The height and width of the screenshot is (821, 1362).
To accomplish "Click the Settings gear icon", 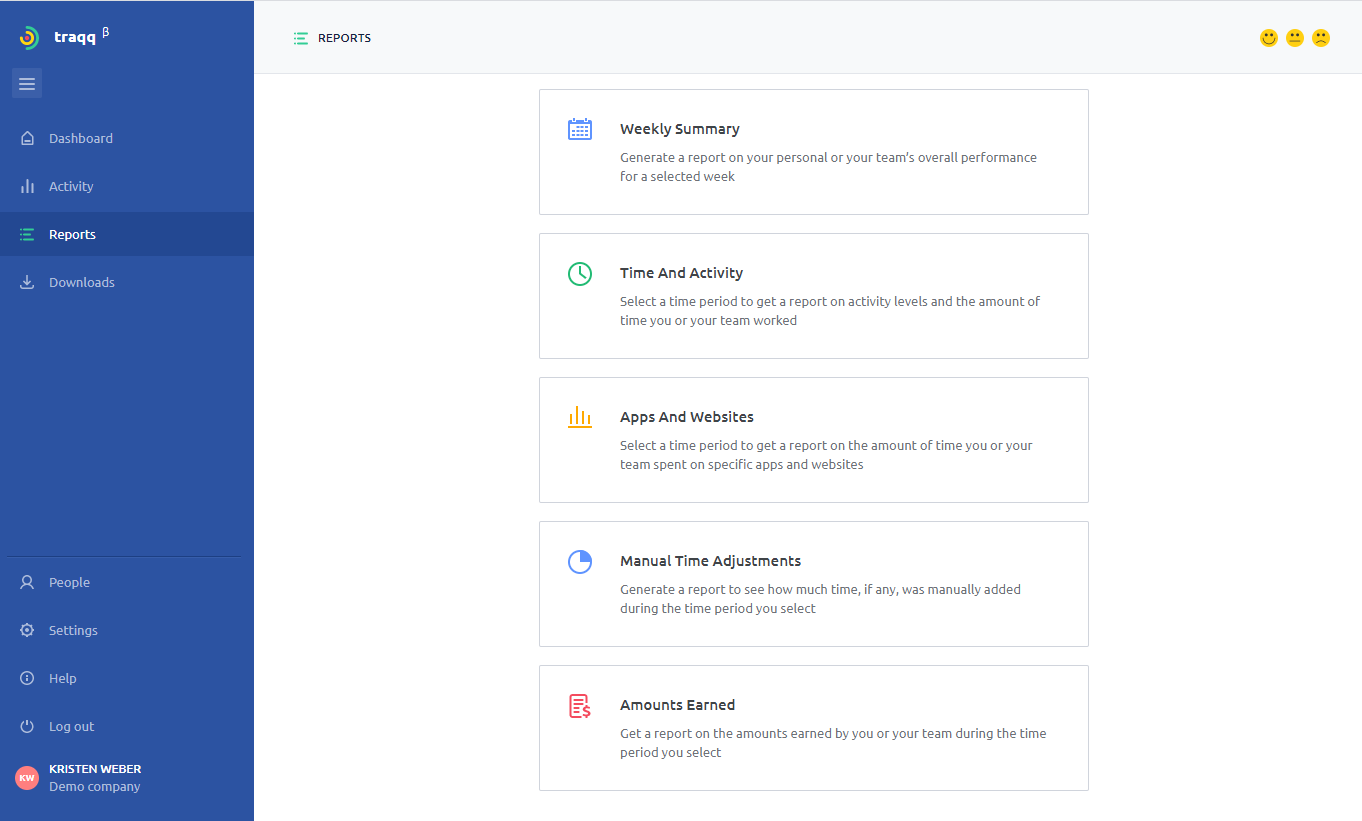I will coord(26,630).
